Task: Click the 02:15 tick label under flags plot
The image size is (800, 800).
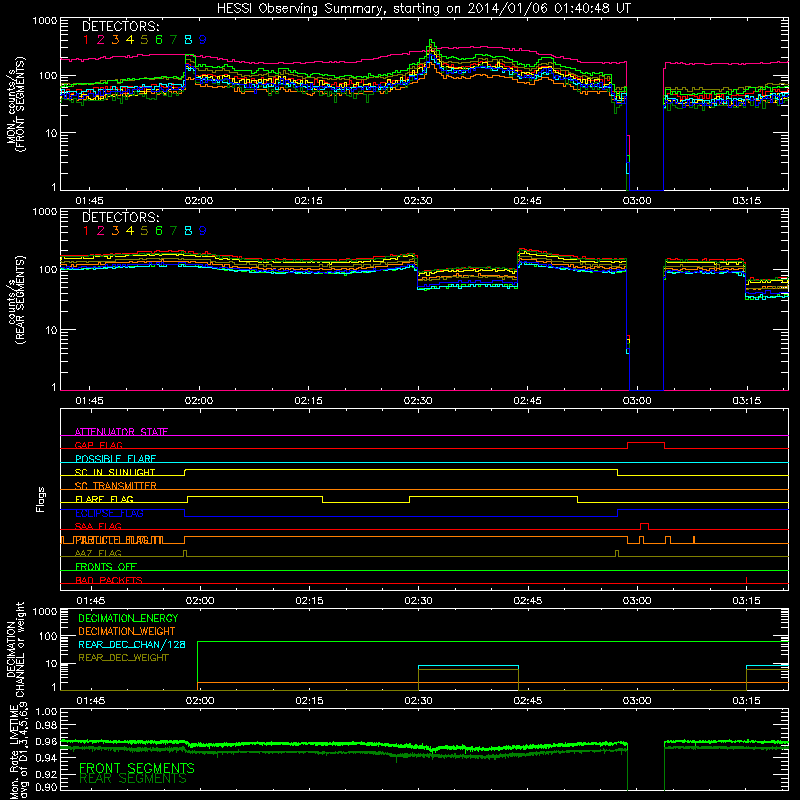Action: point(309,601)
